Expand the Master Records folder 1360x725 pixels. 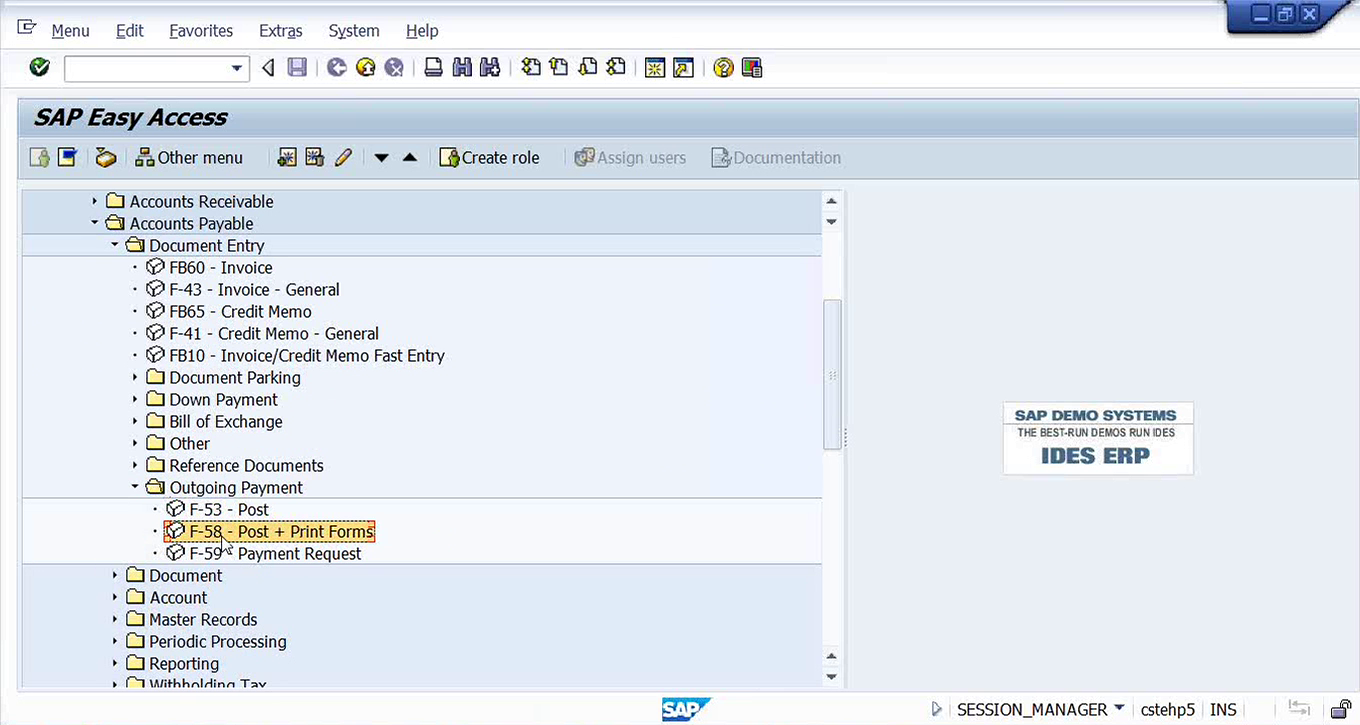pyautogui.click(x=115, y=619)
